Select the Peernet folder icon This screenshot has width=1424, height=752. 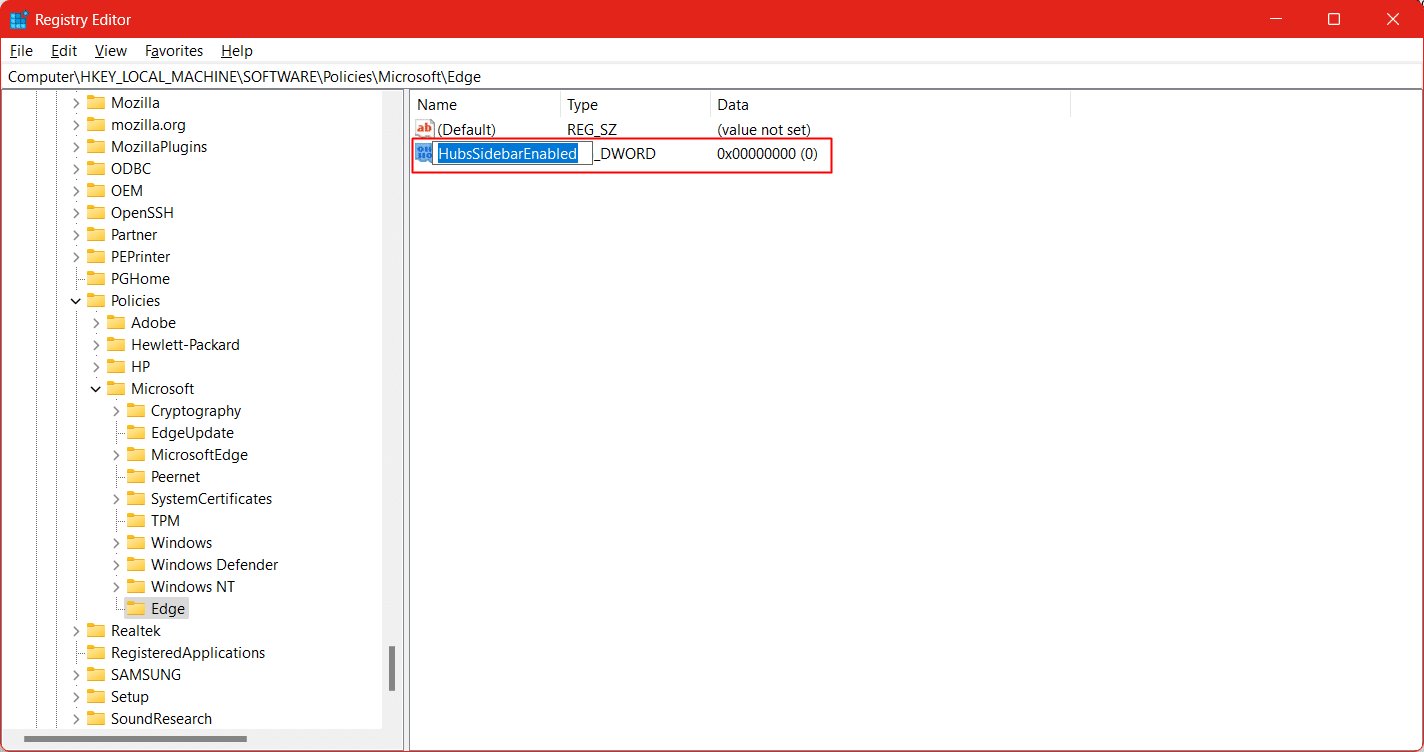(136, 477)
